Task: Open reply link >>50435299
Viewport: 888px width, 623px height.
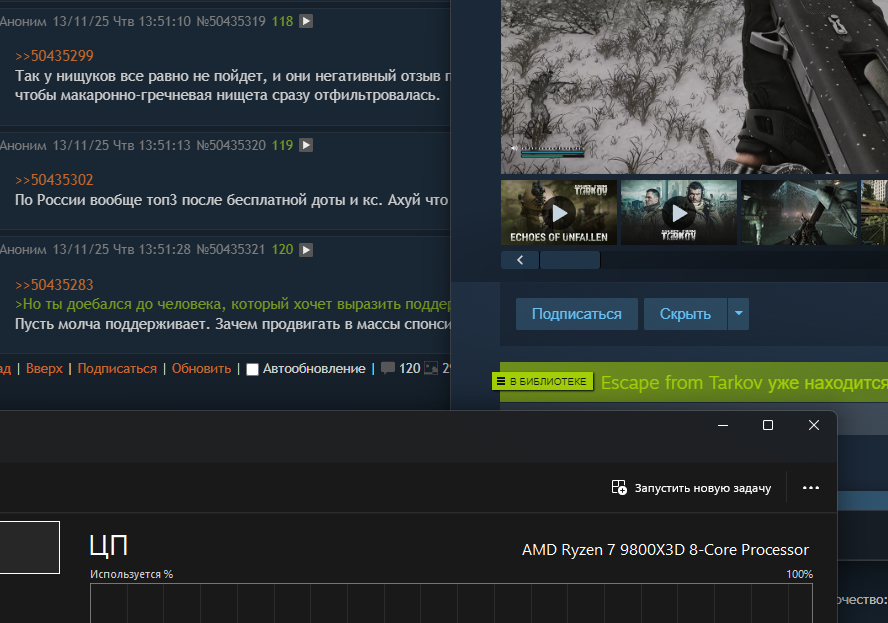Action: pyautogui.click(x=54, y=56)
